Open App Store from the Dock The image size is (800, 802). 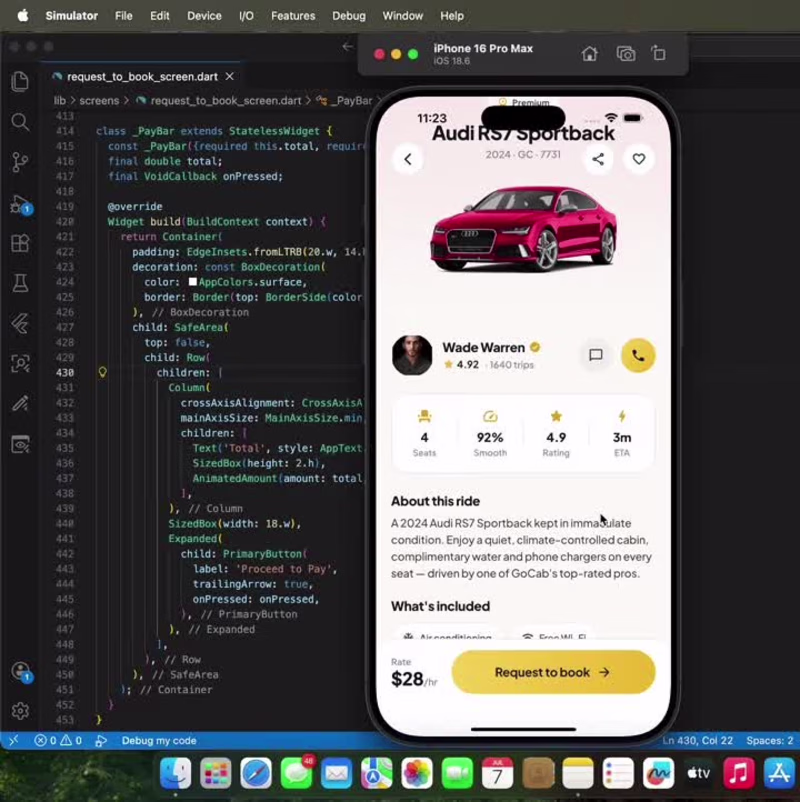tap(779, 773)
